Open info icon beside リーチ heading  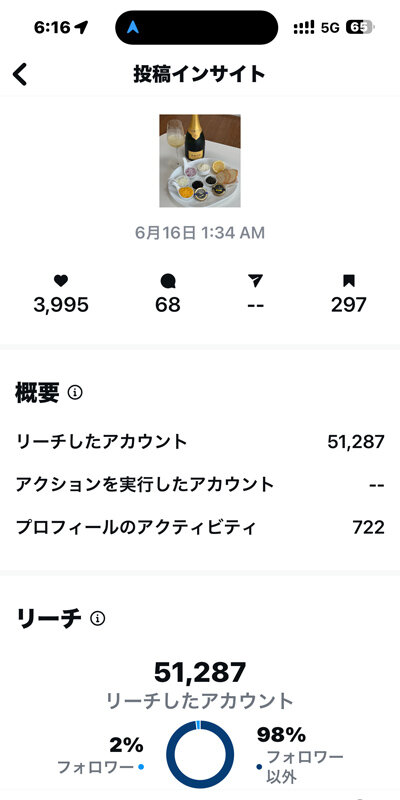point(97,619)
